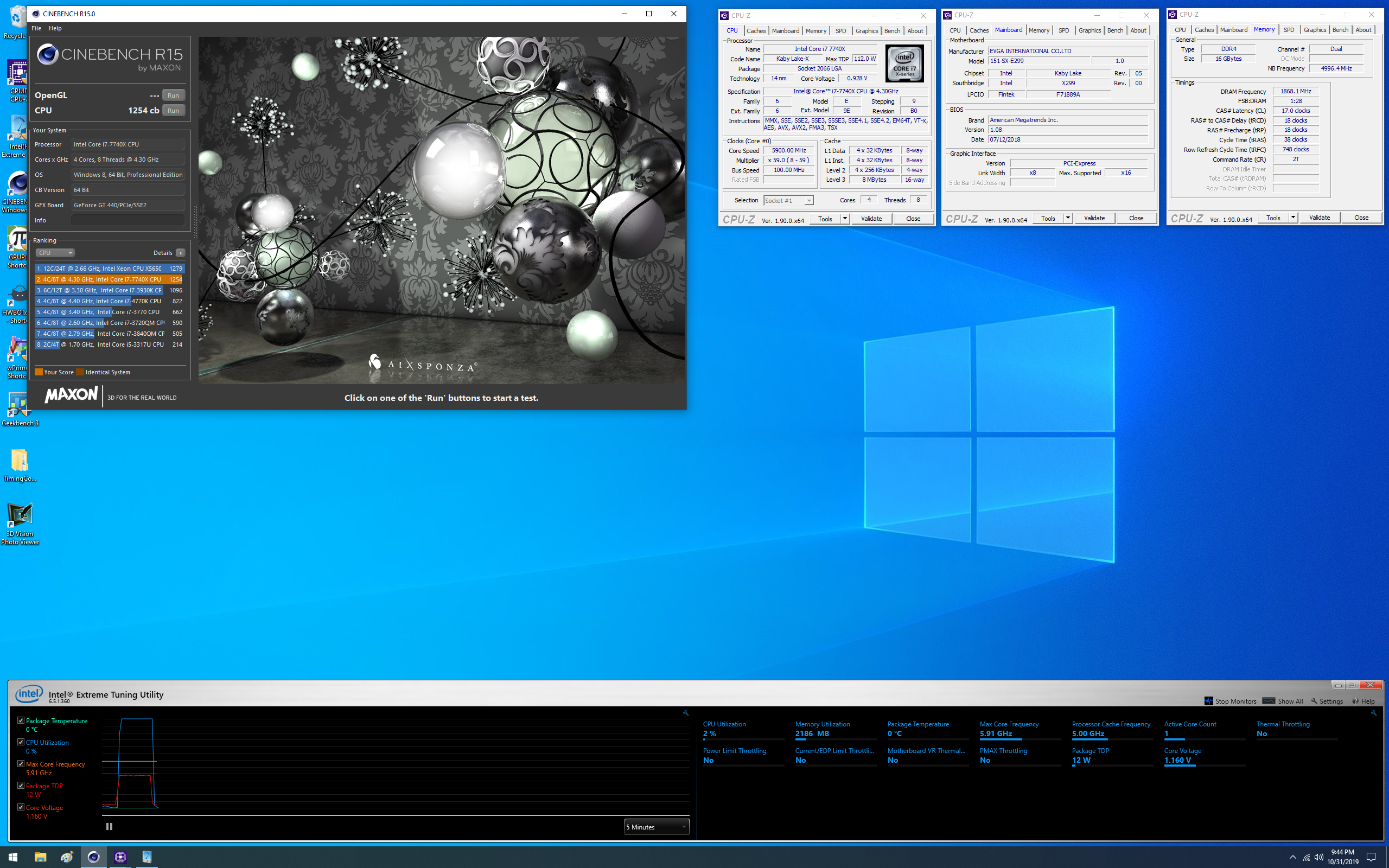Open the Action Center notifications icon

point(1371,857)
